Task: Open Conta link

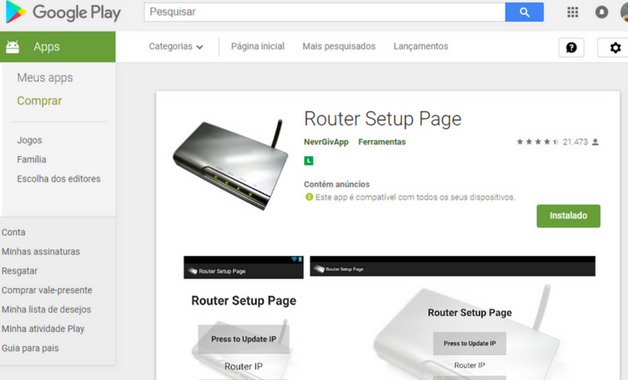Action: 13,232
